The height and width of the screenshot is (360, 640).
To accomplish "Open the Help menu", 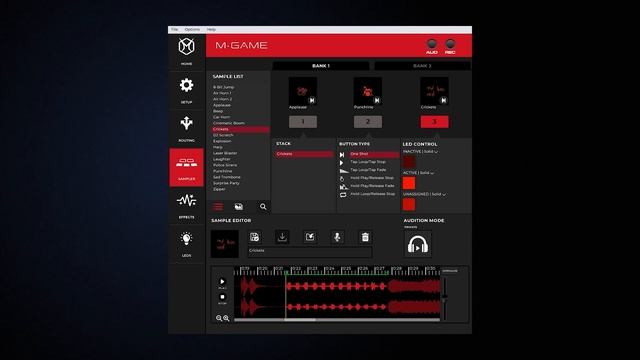I will (x=211, y=29).
